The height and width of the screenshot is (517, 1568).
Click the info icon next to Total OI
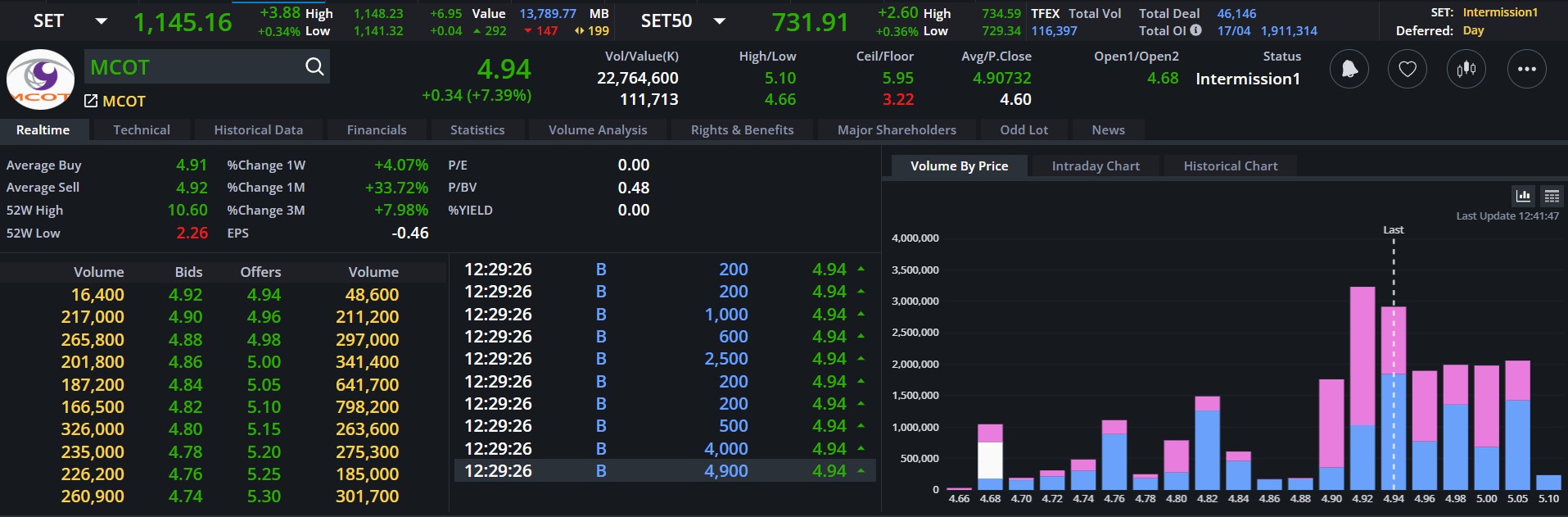[1195, 30]
